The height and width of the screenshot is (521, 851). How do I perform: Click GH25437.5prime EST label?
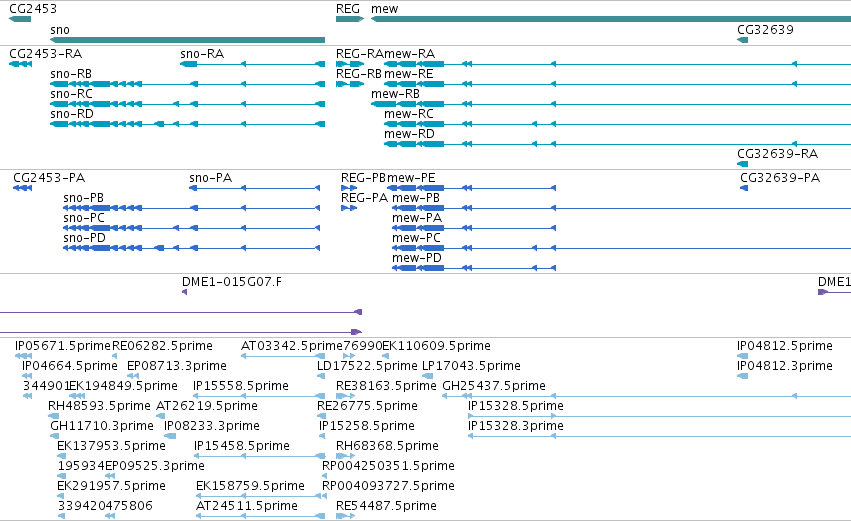click(x=494, y=386)
